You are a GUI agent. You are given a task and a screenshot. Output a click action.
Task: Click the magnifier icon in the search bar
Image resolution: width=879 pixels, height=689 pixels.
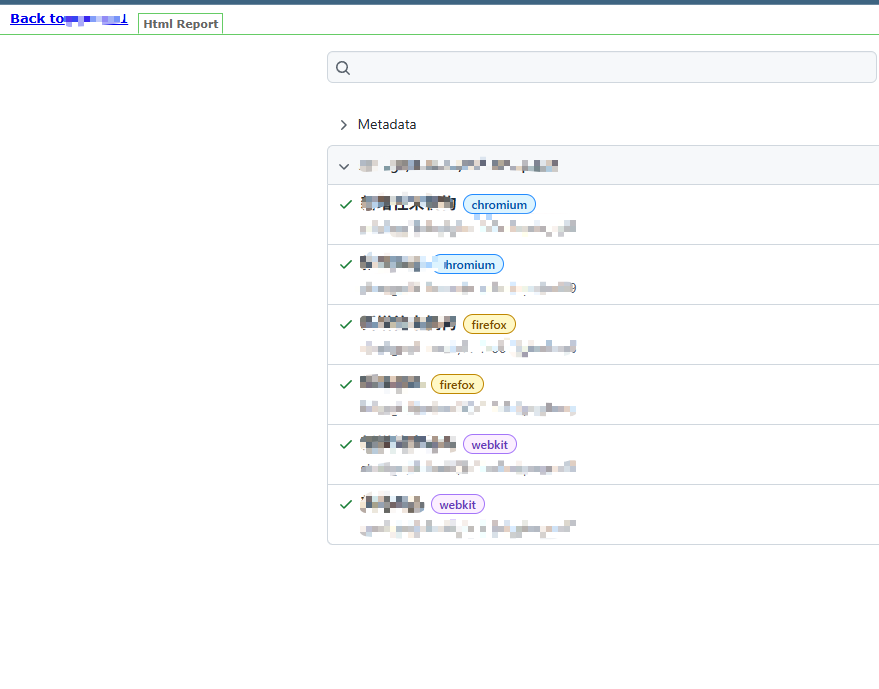pyautogui.click(x=343, y=68)
